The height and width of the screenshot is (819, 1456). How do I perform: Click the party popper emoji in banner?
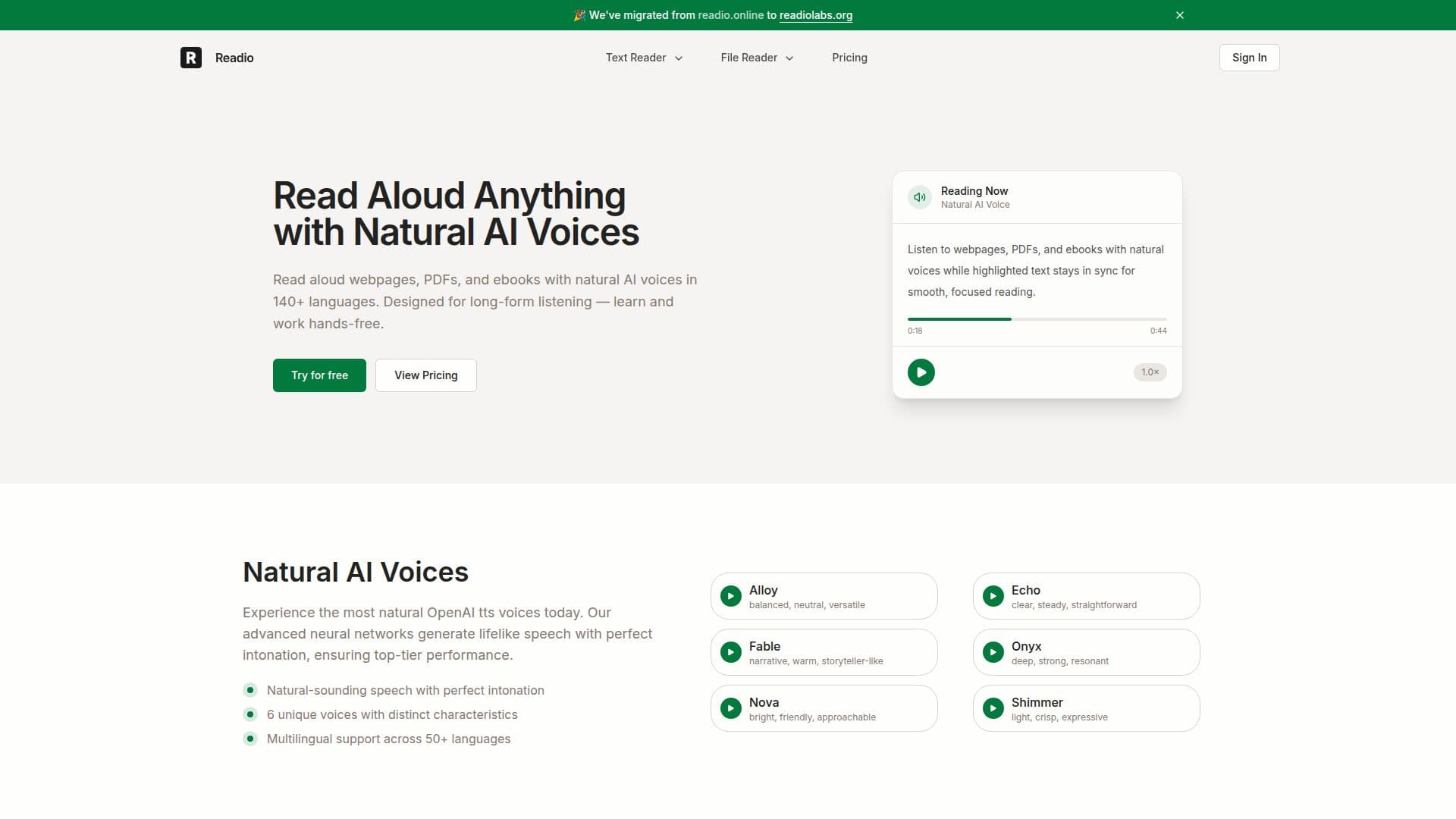[579, 15]
